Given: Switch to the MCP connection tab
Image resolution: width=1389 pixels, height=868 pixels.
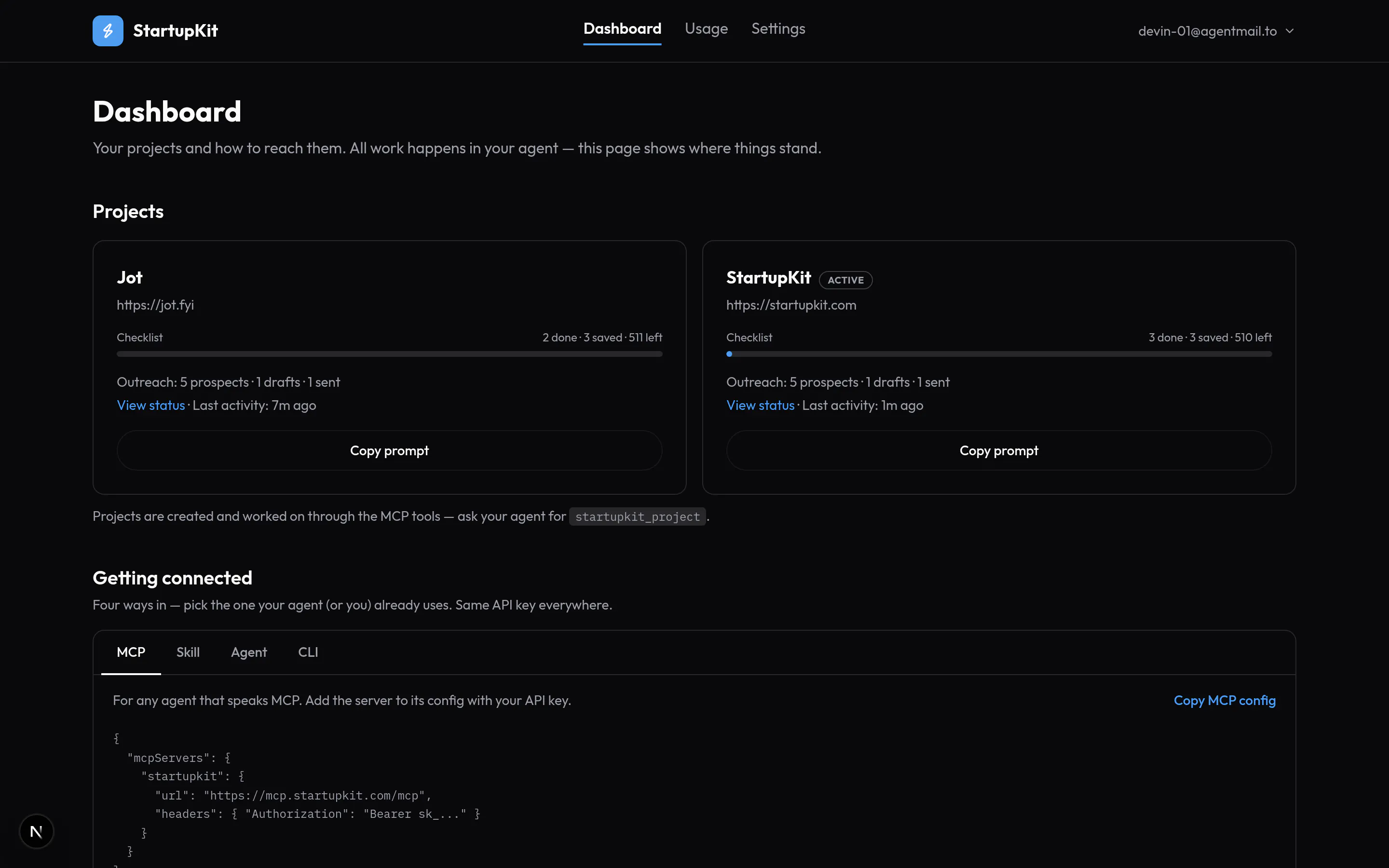Looking at the screenshot, I should (x=131, y=652).
